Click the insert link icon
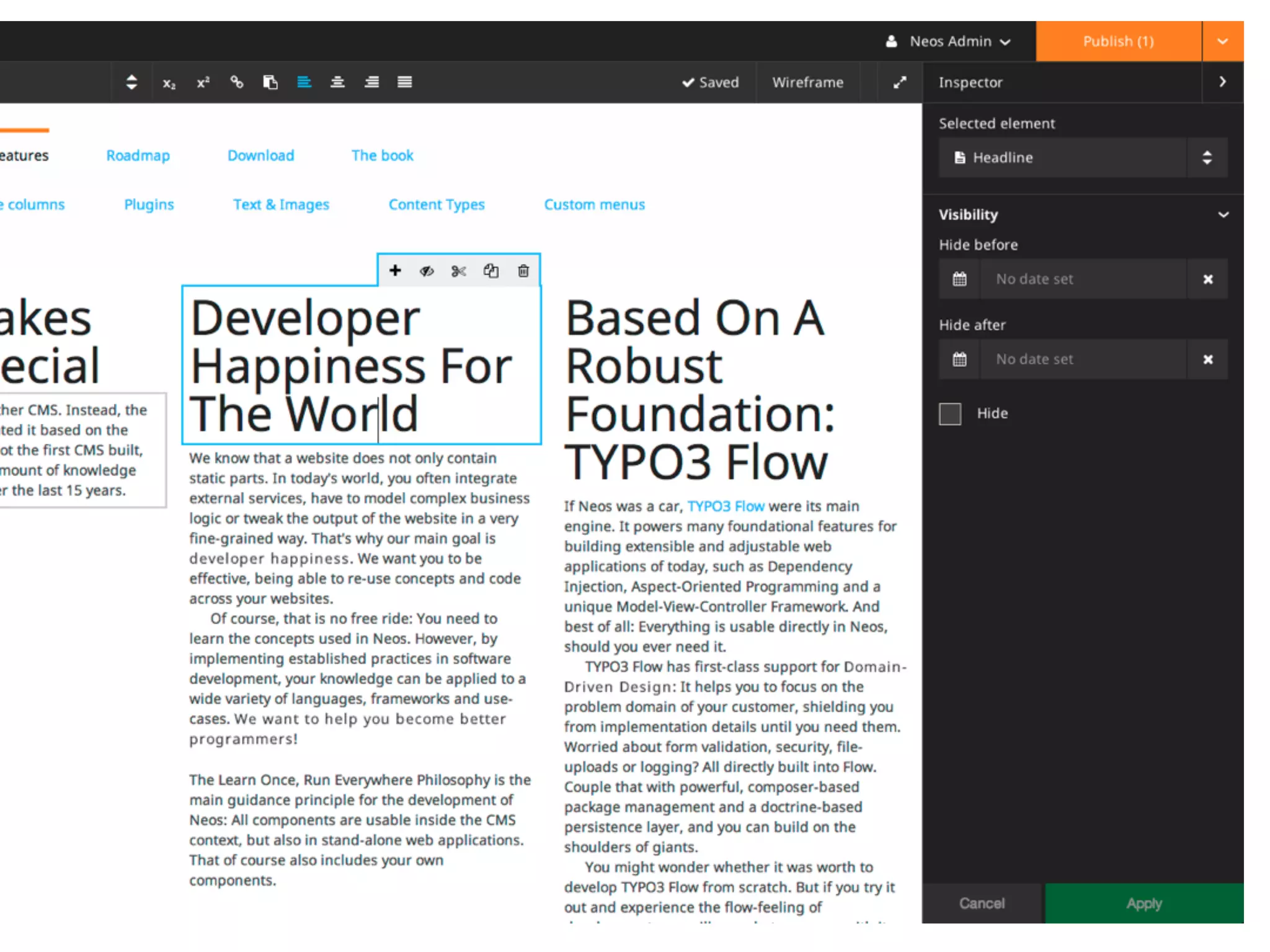1270x952 pixels. click(x=237, y=82)
